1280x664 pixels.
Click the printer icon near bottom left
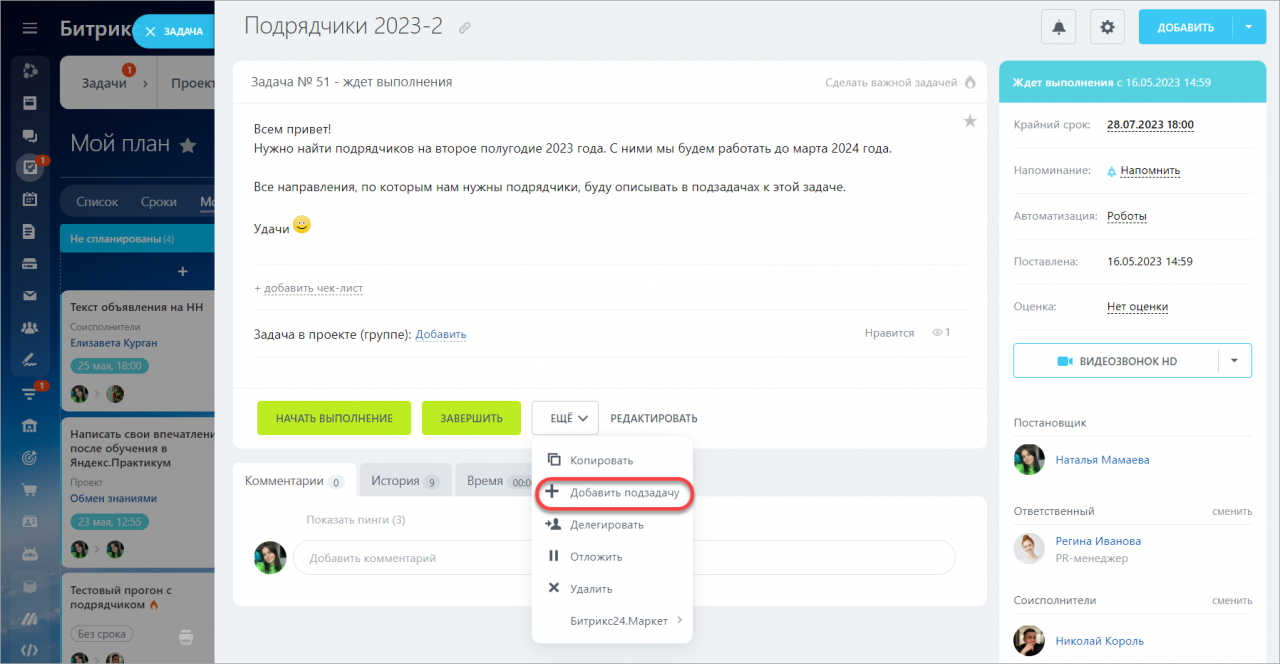click(186, 635)
